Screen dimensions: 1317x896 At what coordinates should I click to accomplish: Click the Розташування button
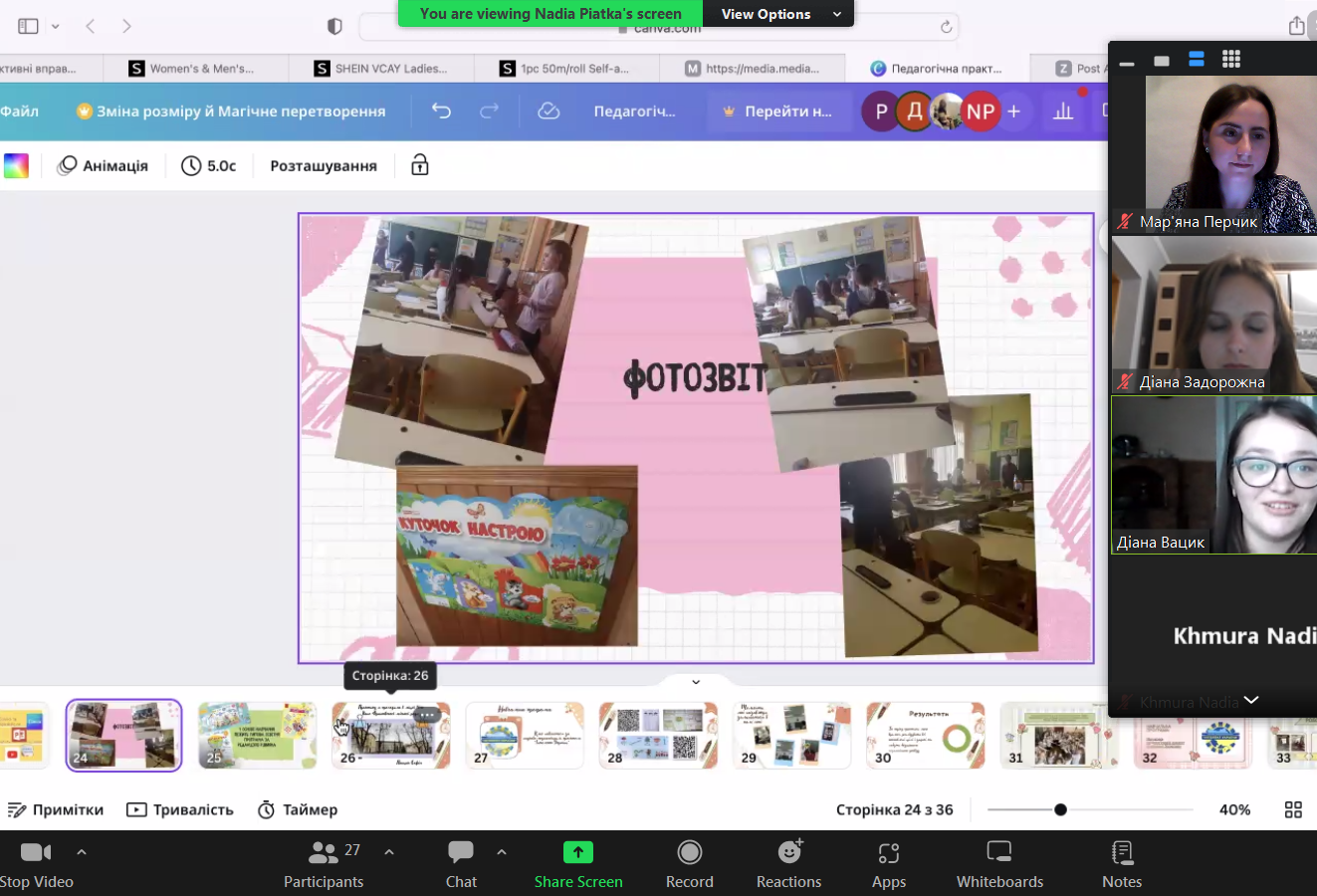tap(324, 165)
